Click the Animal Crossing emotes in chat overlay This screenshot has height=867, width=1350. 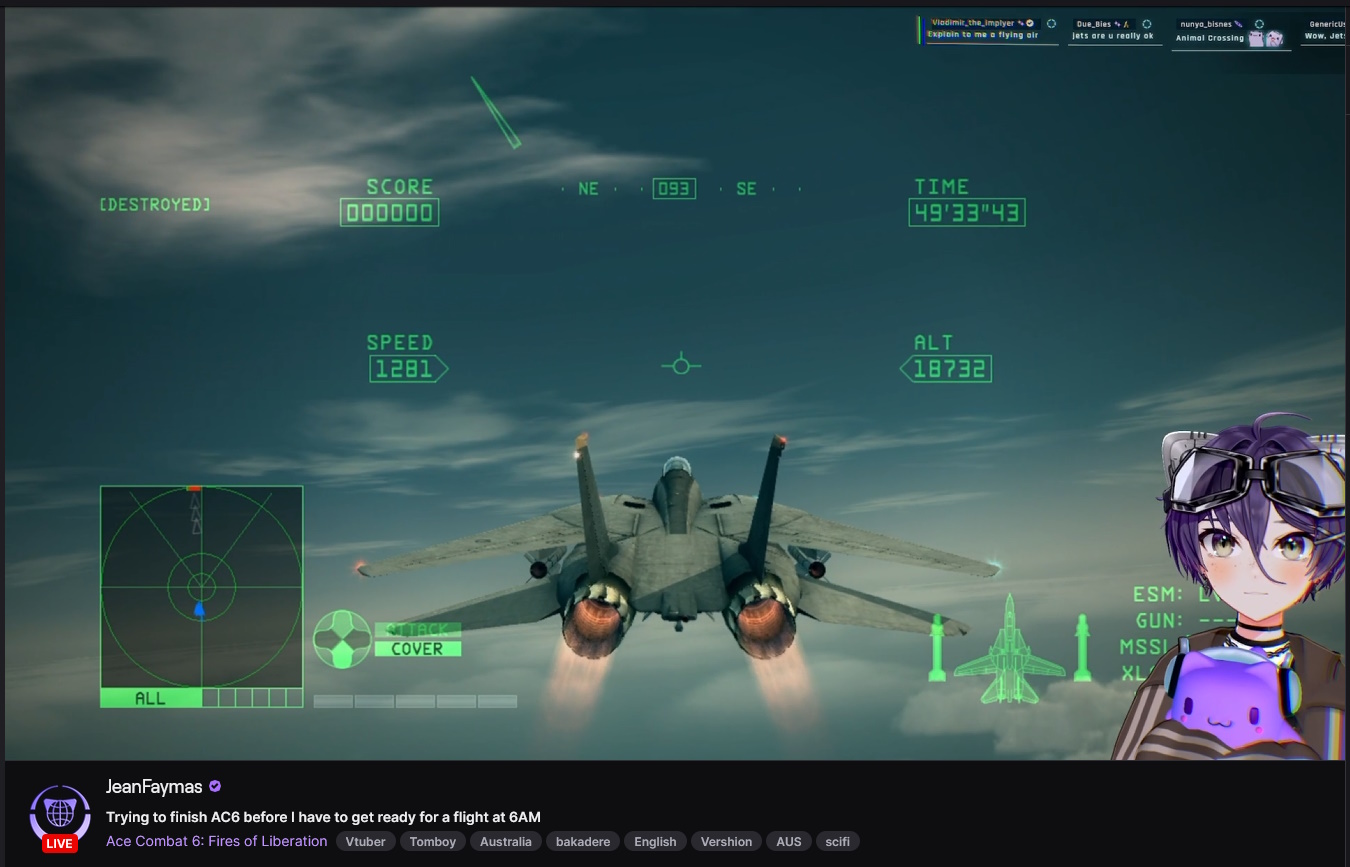click(x=1265, y=39)
